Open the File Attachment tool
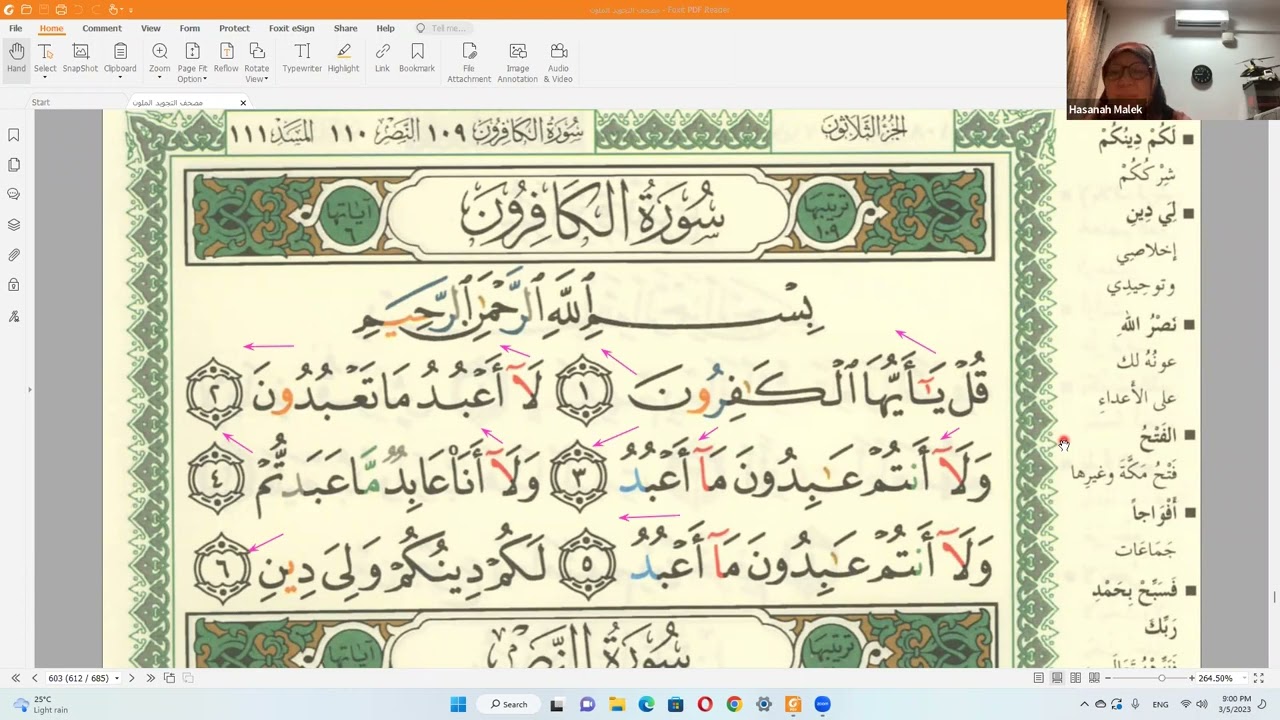The width and height of the screenshot is (1280, 720). [469, 62]
